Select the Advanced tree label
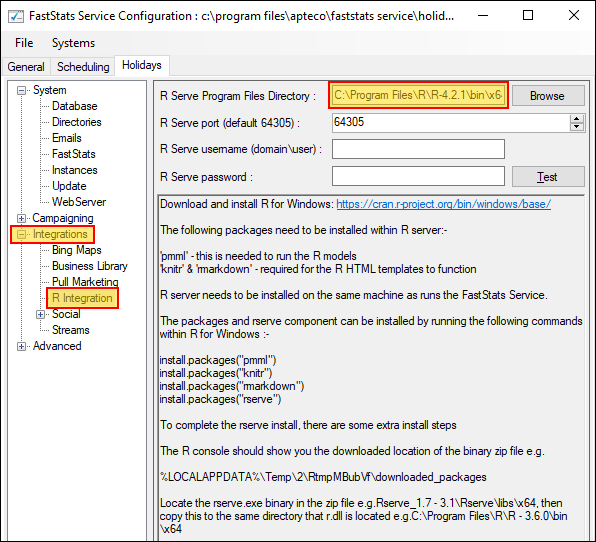 tap(57, 346)
